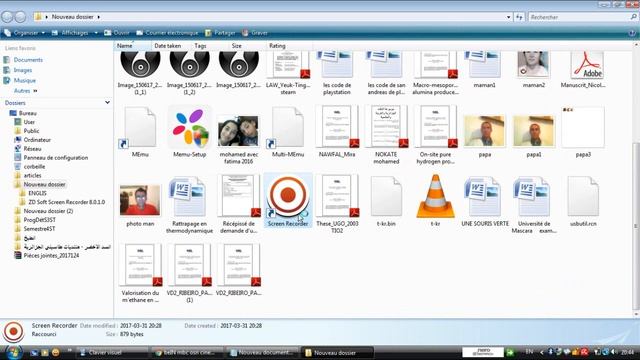
Task: Click the Graver toolbar button
Action: point(255,33)
